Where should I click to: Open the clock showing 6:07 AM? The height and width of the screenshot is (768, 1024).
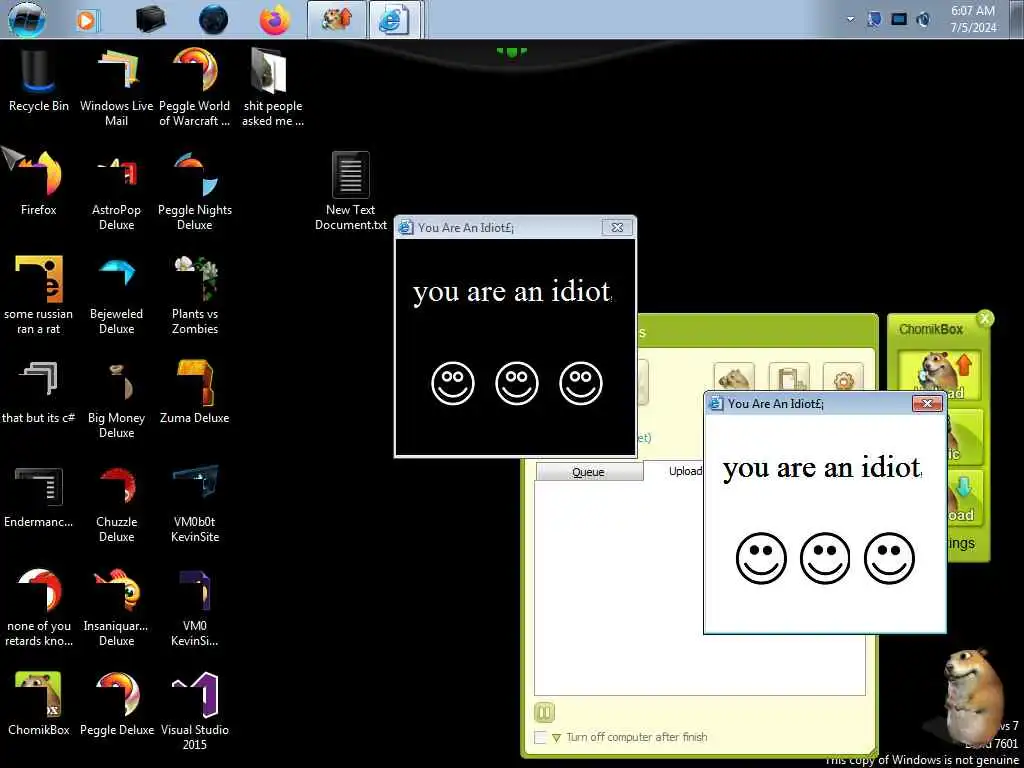pos(973,20)
